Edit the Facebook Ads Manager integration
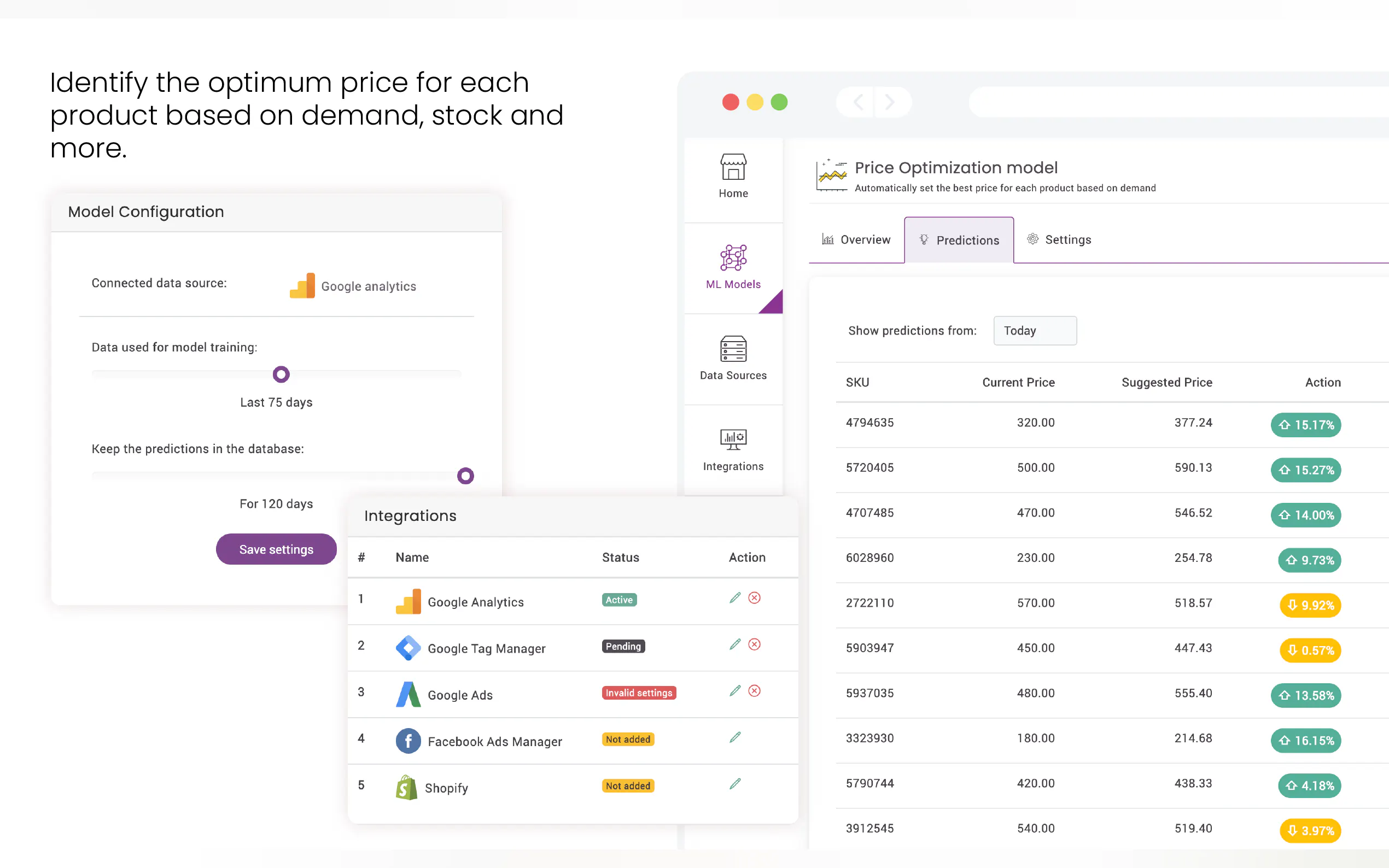Image resolution: width=1389 pixels, height=868 pixels. click(x=734, y=738)
